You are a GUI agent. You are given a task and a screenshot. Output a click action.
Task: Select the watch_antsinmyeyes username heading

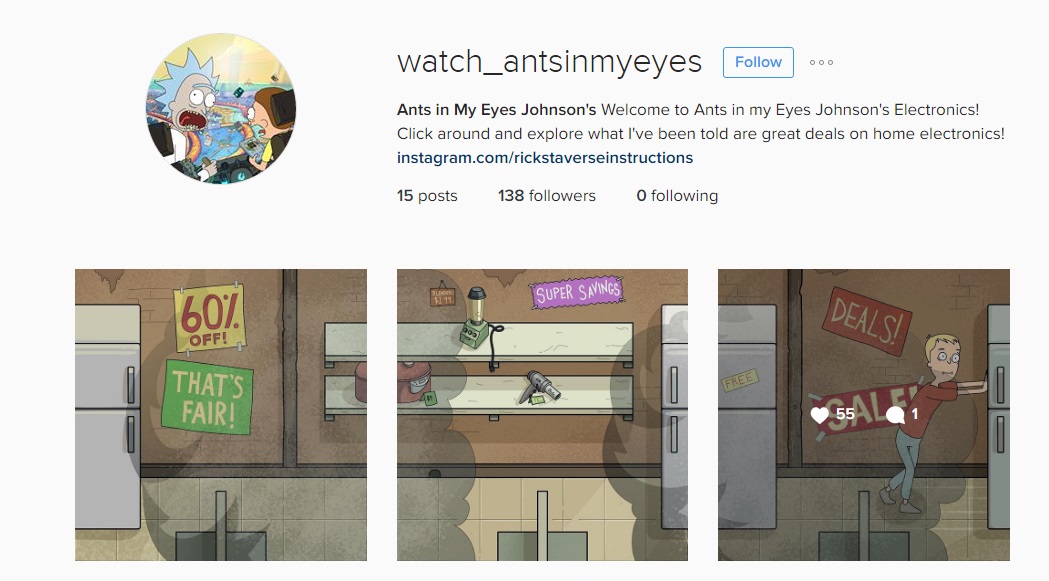click(x=549, y=62)
